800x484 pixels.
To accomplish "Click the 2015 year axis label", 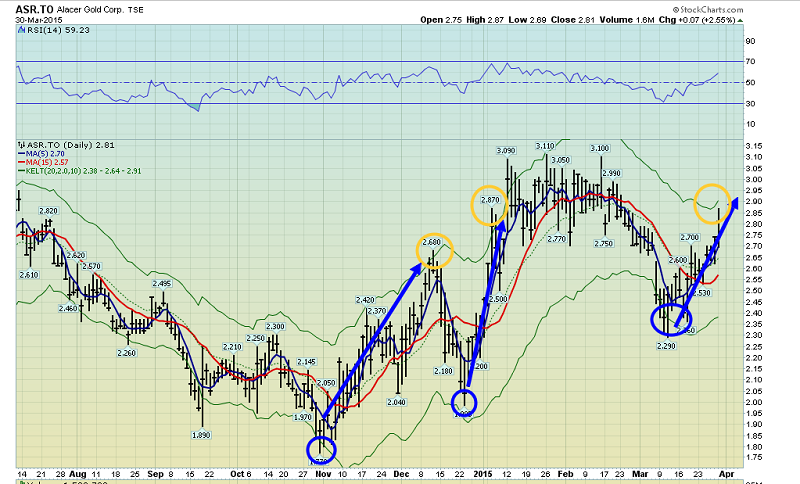I will [483, 474].
